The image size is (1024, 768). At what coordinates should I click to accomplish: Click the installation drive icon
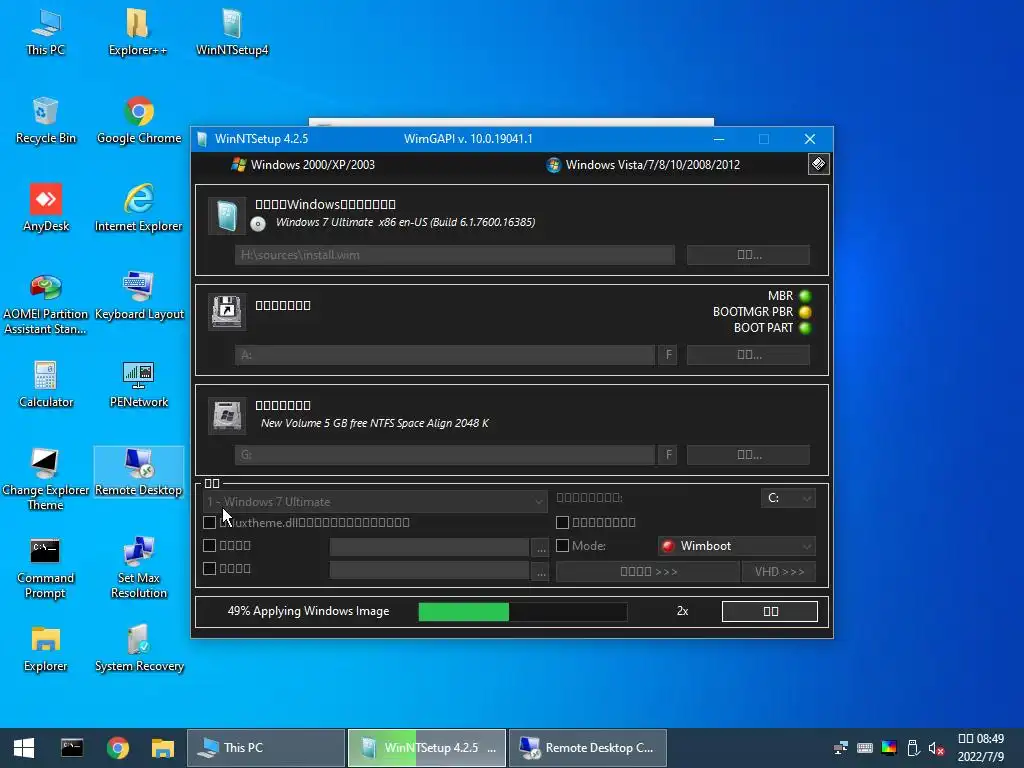point(227,415)
